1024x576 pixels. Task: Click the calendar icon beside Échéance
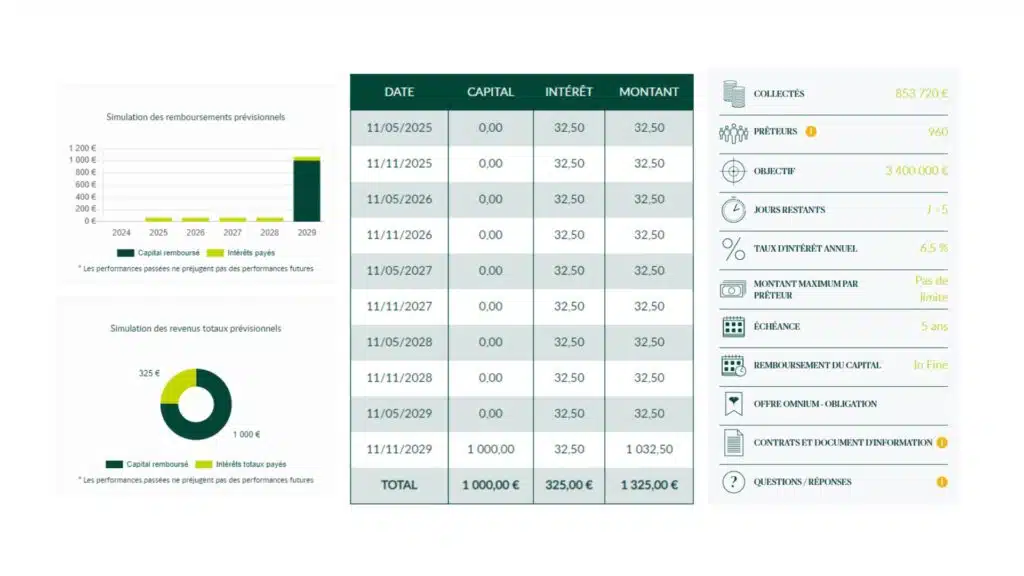733,327
